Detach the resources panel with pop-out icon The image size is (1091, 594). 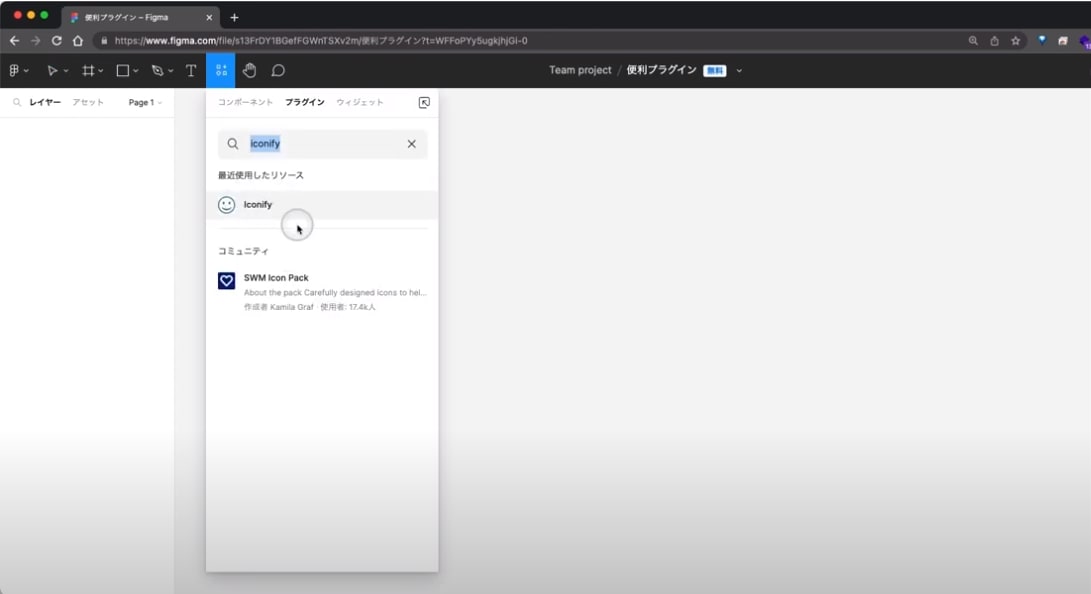424,103
